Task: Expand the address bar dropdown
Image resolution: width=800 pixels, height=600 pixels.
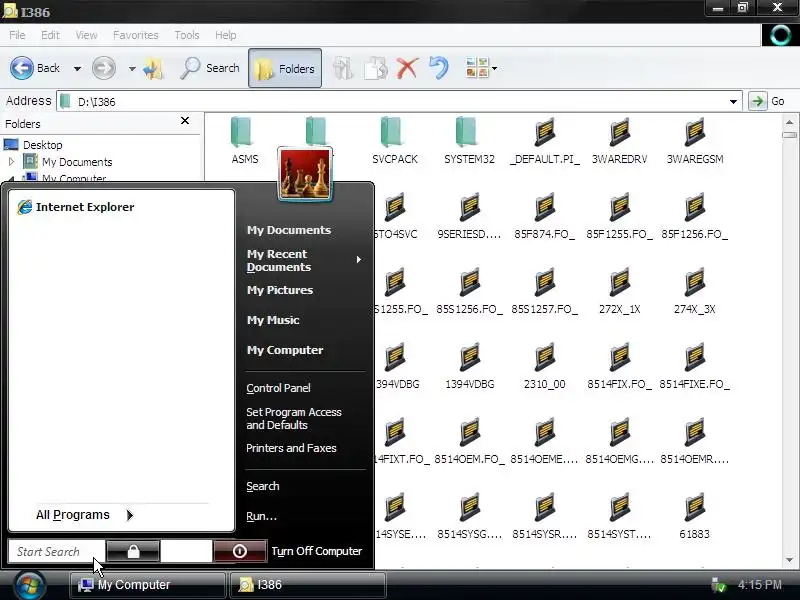Action: 733,102
